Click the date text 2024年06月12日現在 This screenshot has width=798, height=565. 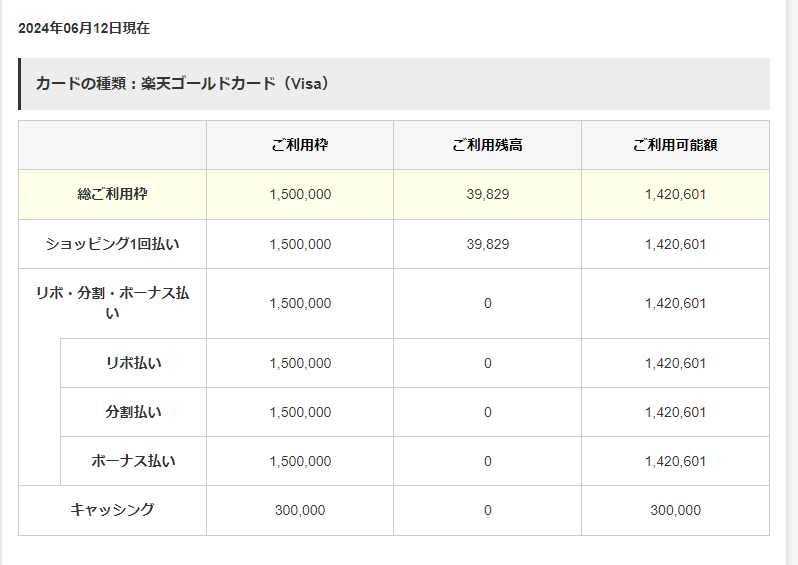tap(84, 28)
